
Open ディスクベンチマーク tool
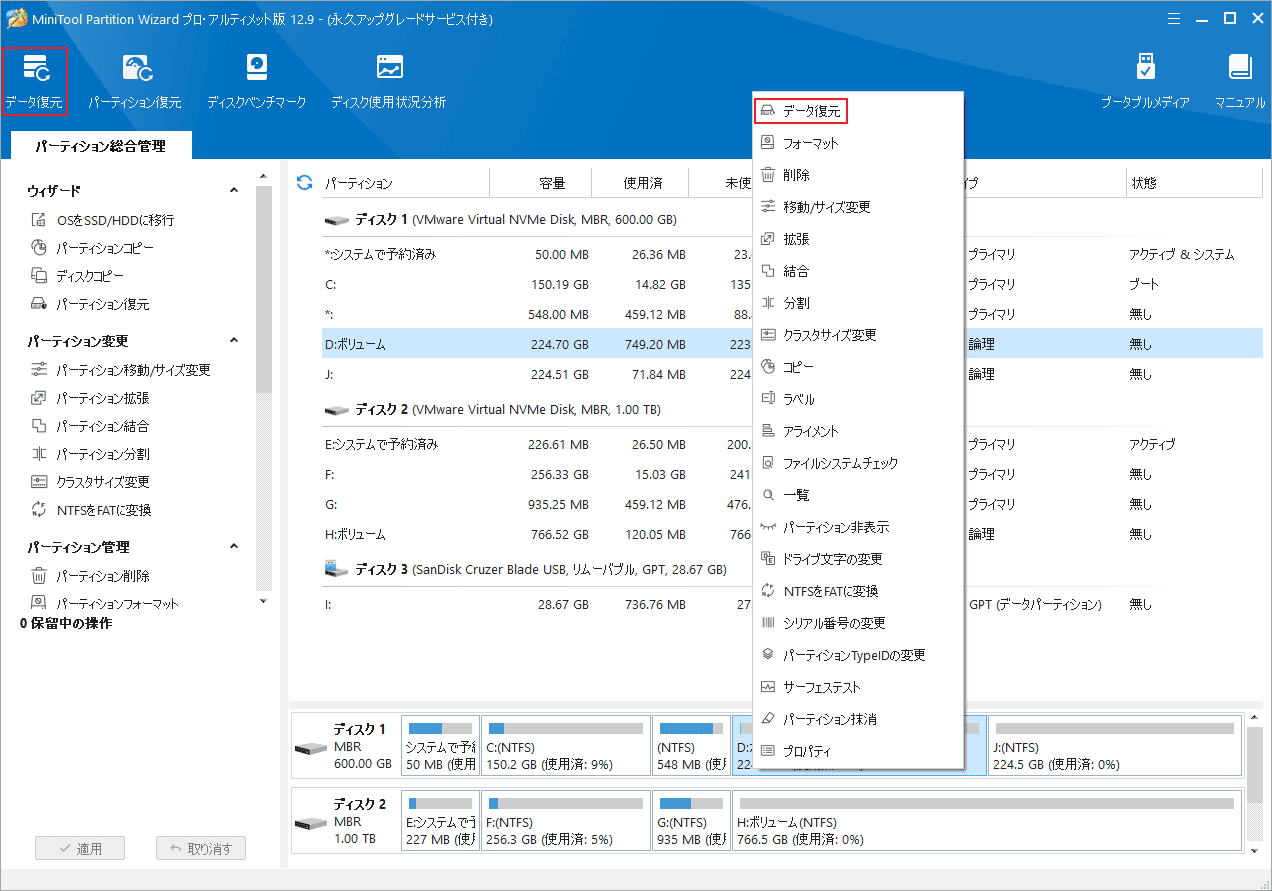pyautogui.click(x=257, y=81)
